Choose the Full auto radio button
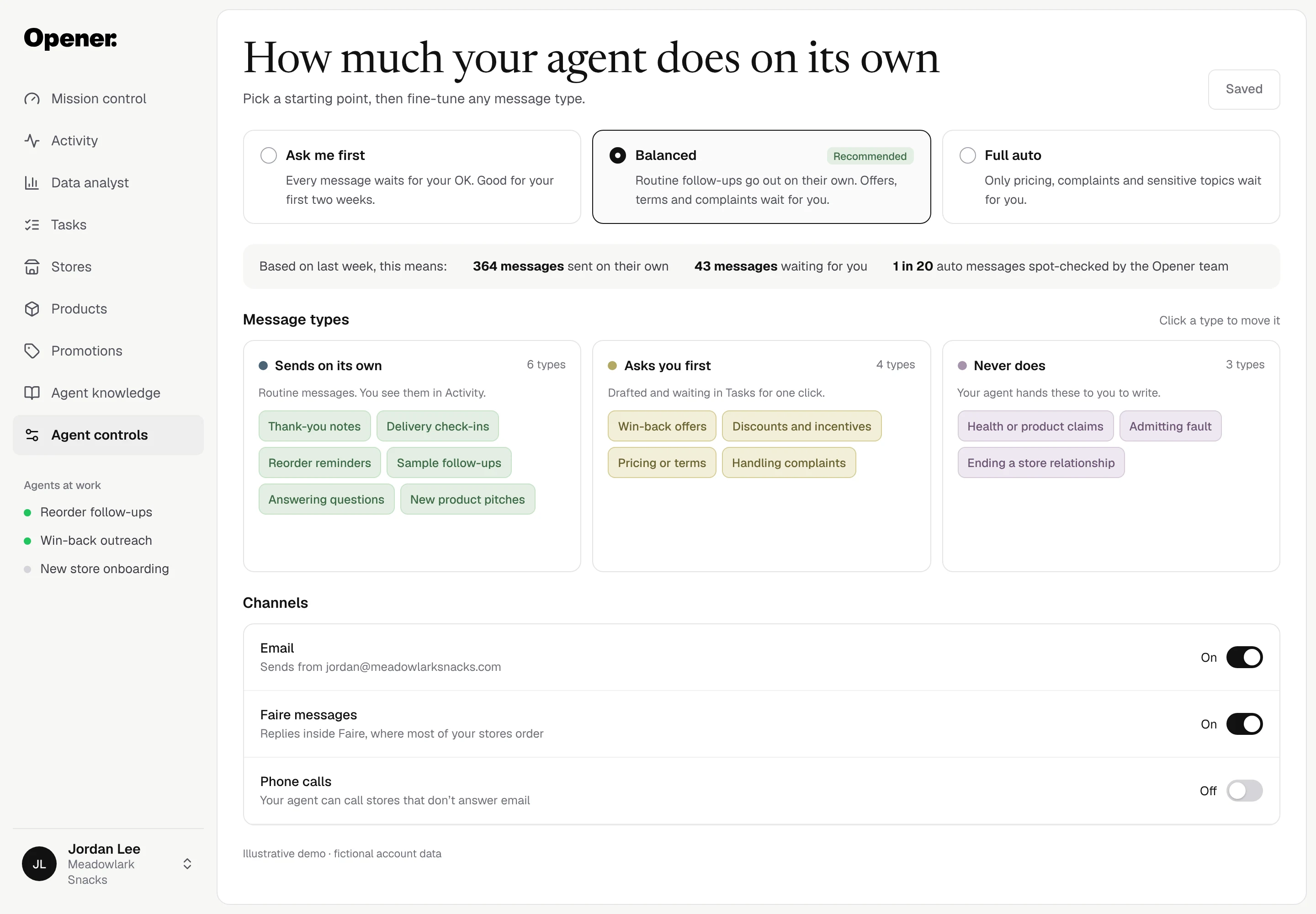Screen dimensions: 1316x914 point(967,156)
